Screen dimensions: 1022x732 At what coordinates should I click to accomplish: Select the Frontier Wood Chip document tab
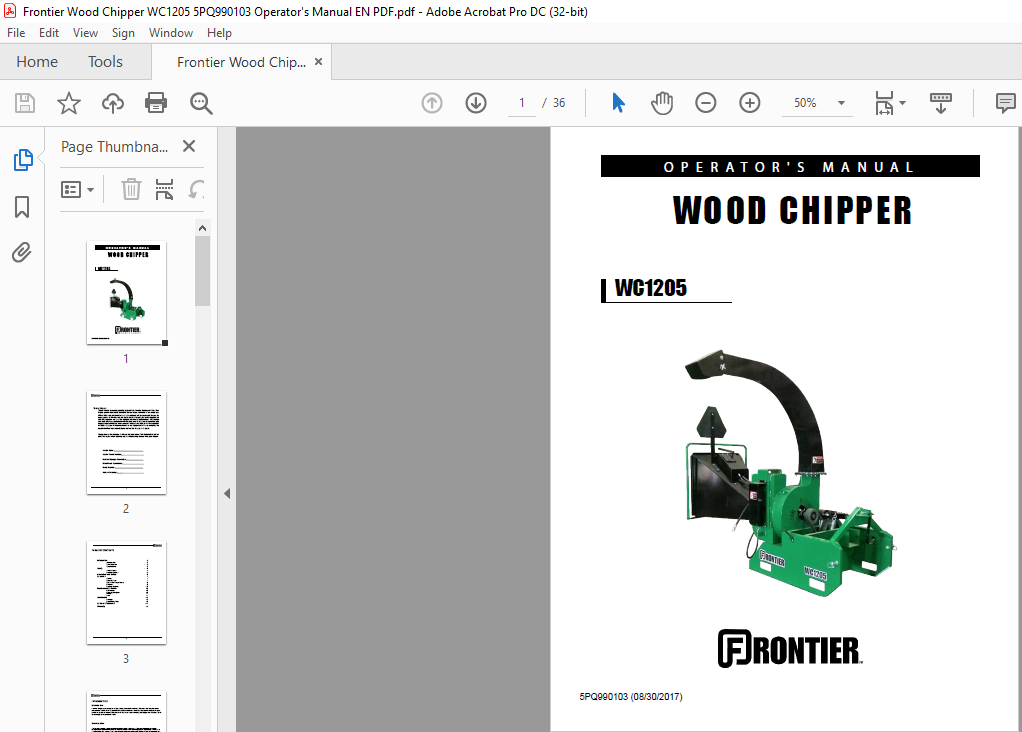[x=241, y=62]
